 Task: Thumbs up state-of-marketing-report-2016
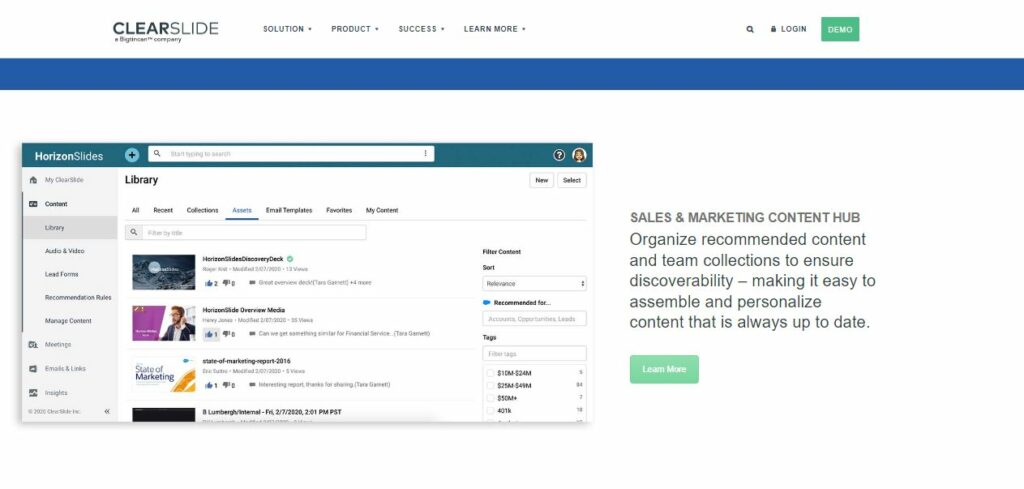click(210, 385)
